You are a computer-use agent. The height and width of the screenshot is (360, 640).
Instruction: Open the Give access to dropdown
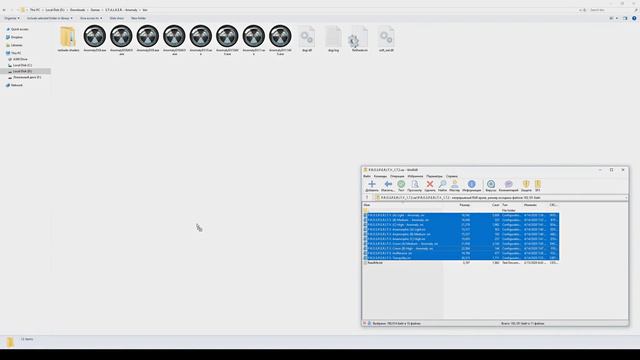click(91, 18)
